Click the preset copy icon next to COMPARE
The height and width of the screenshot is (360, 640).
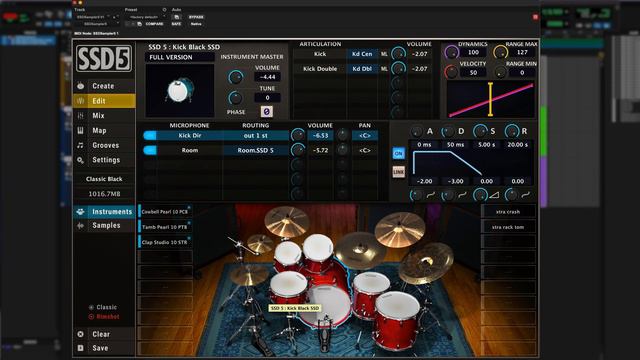(x=140, y=24)
